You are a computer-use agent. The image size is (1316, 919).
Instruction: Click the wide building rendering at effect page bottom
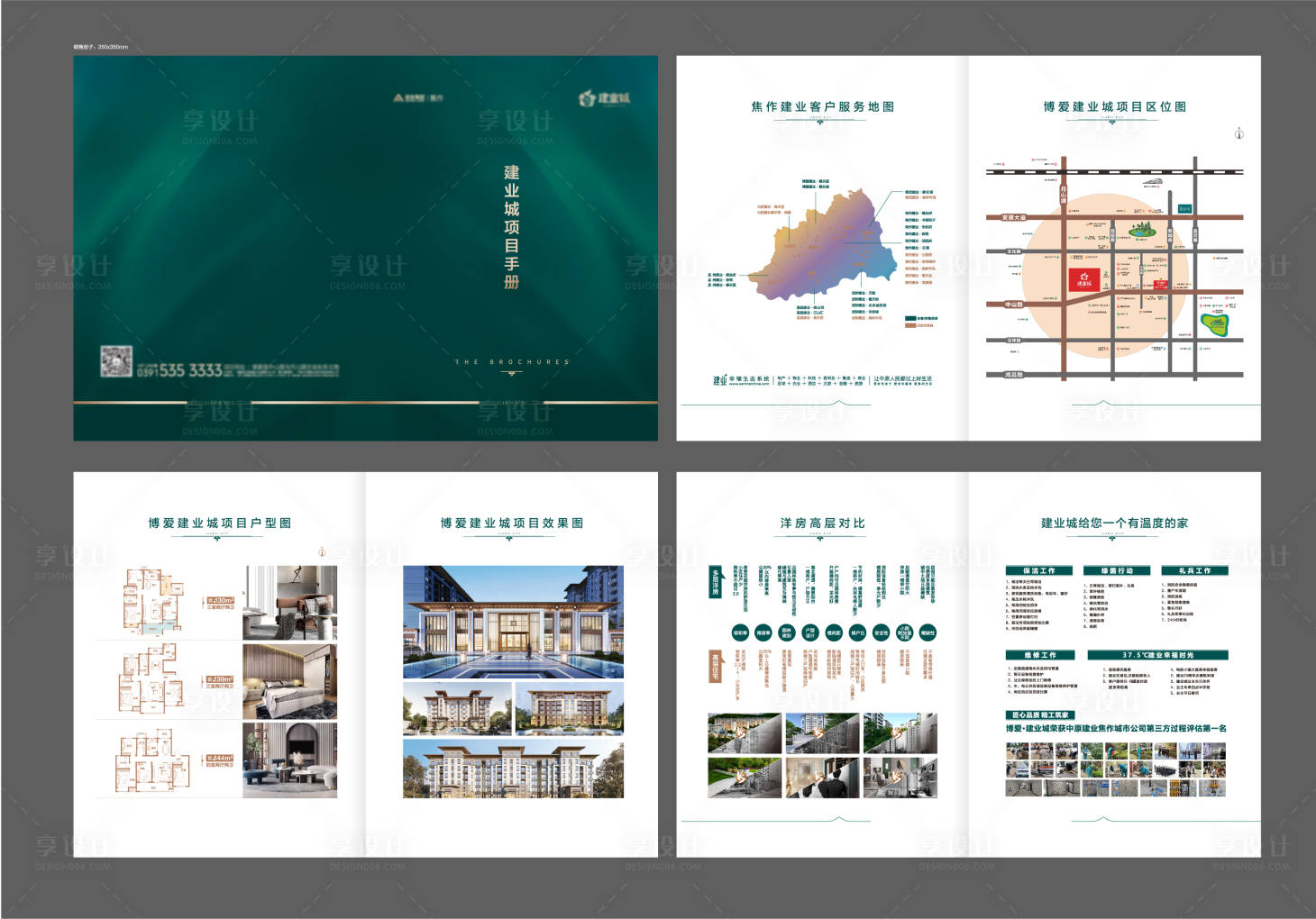513,769
